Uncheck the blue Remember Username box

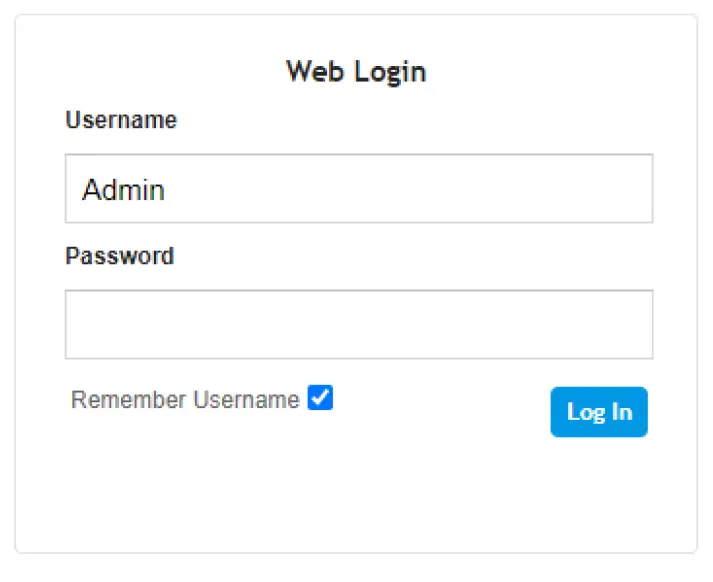[x=320, y=398]
